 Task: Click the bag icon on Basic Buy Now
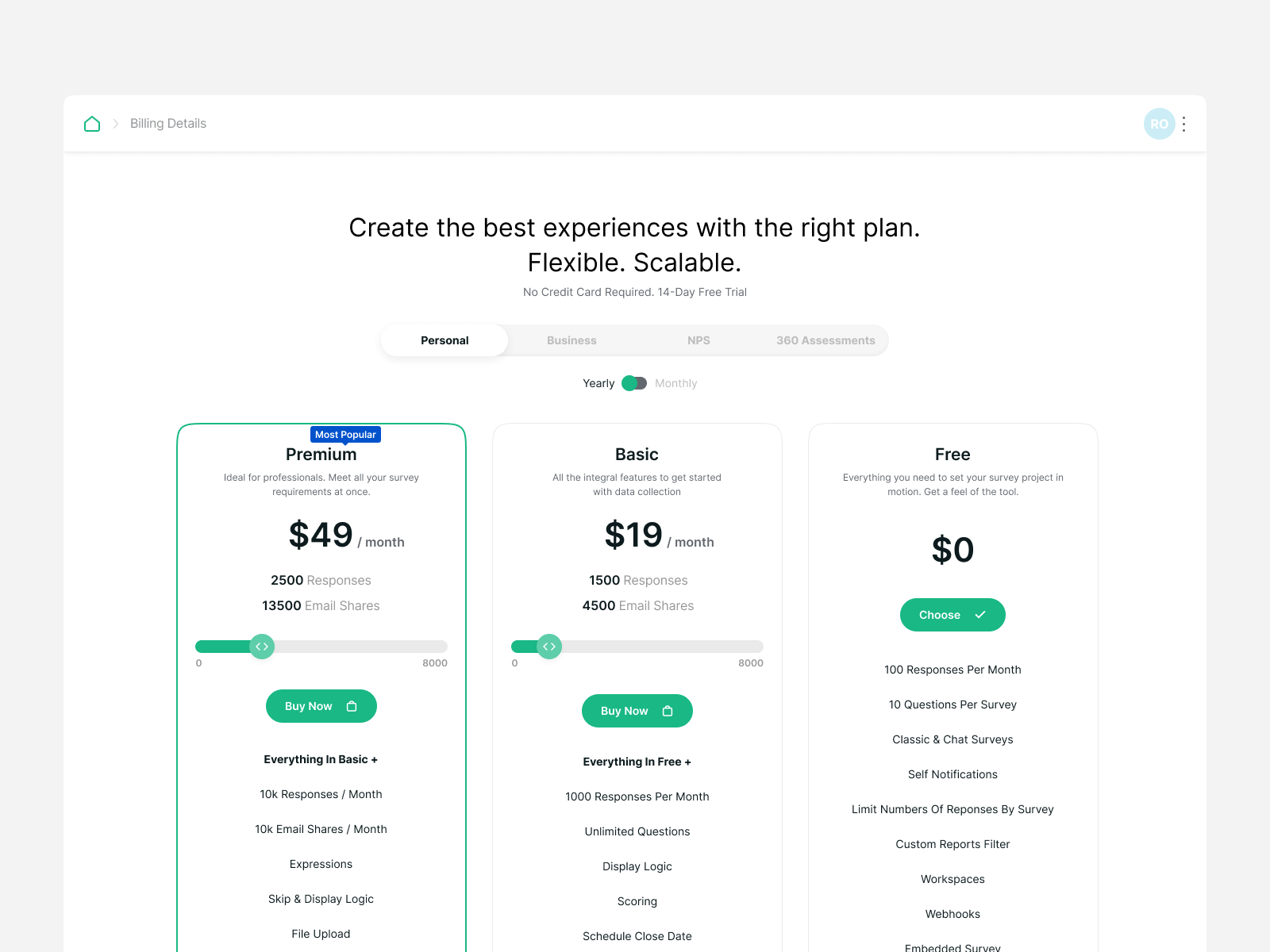(668, 711)
